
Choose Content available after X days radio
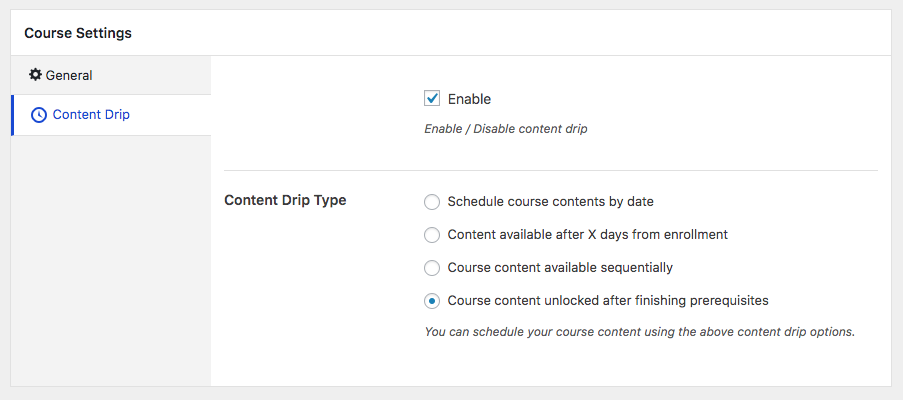point(432,235)
